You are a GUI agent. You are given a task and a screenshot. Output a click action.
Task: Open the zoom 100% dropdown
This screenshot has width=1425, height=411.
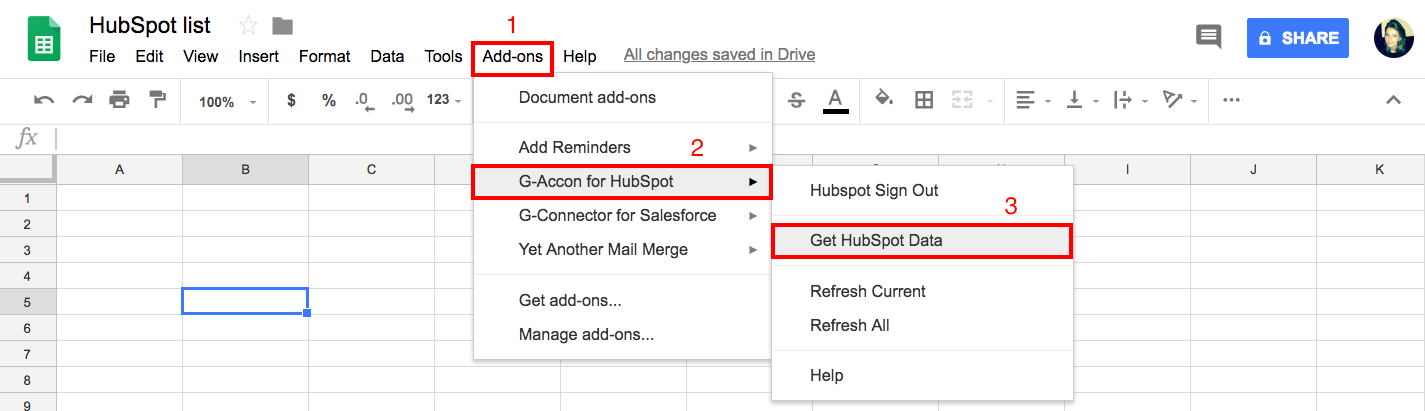tap(228, 101)
